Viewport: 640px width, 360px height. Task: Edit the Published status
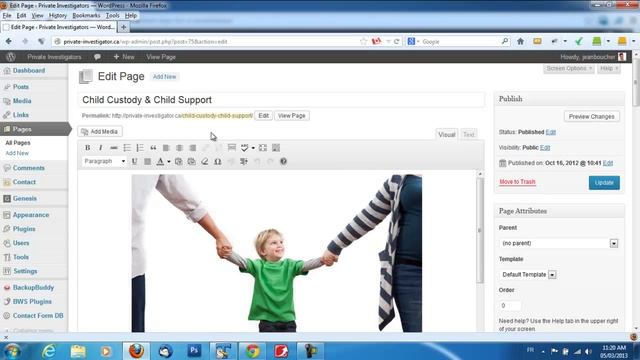pos(551,132)
